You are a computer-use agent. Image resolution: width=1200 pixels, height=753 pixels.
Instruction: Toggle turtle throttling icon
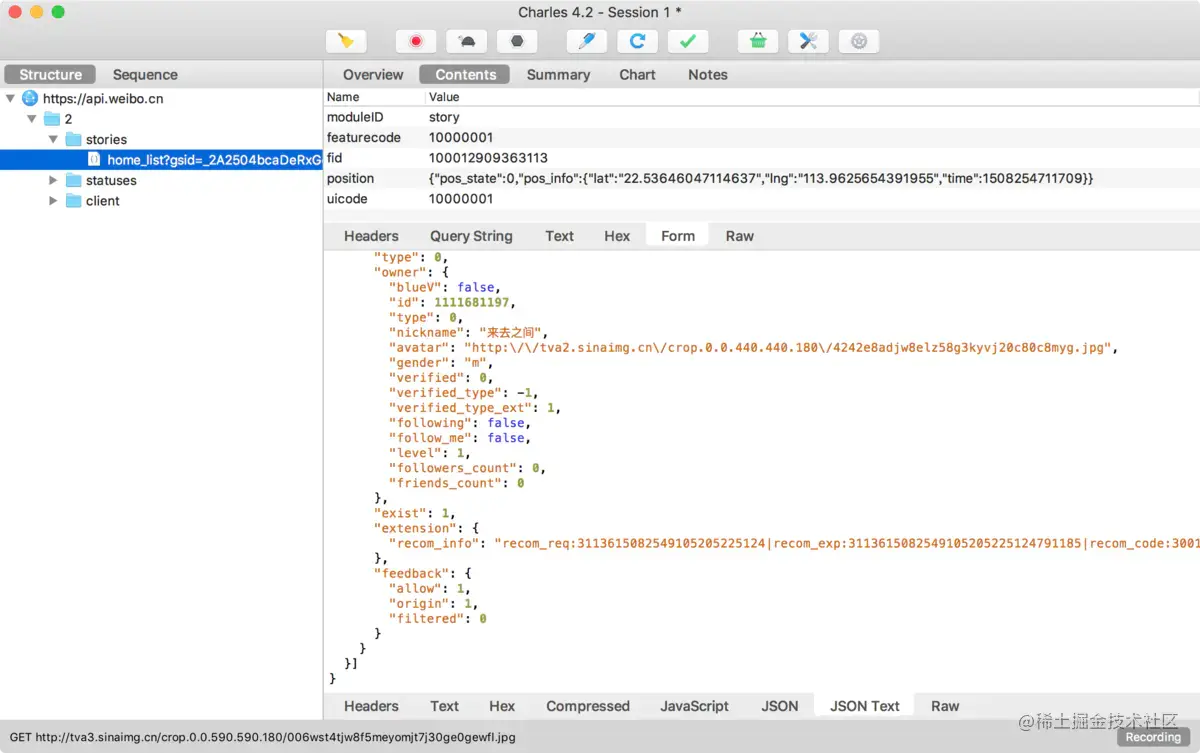pos(466,41)
